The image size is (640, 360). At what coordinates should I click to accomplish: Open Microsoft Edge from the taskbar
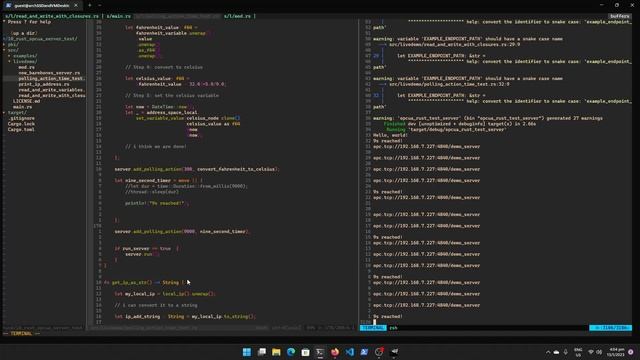click(x=291, y=352)
